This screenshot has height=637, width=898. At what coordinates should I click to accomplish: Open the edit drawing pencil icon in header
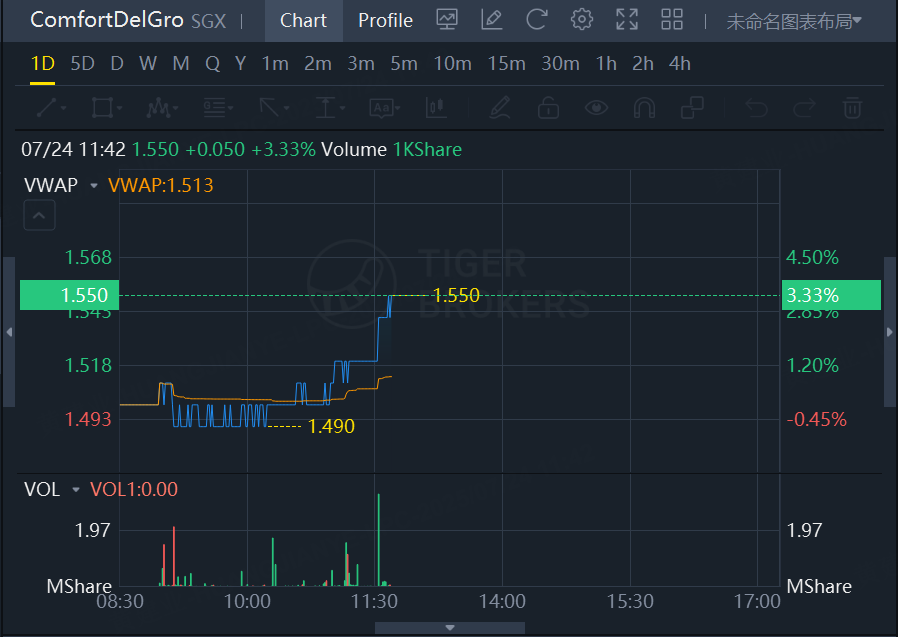point(491,20)
